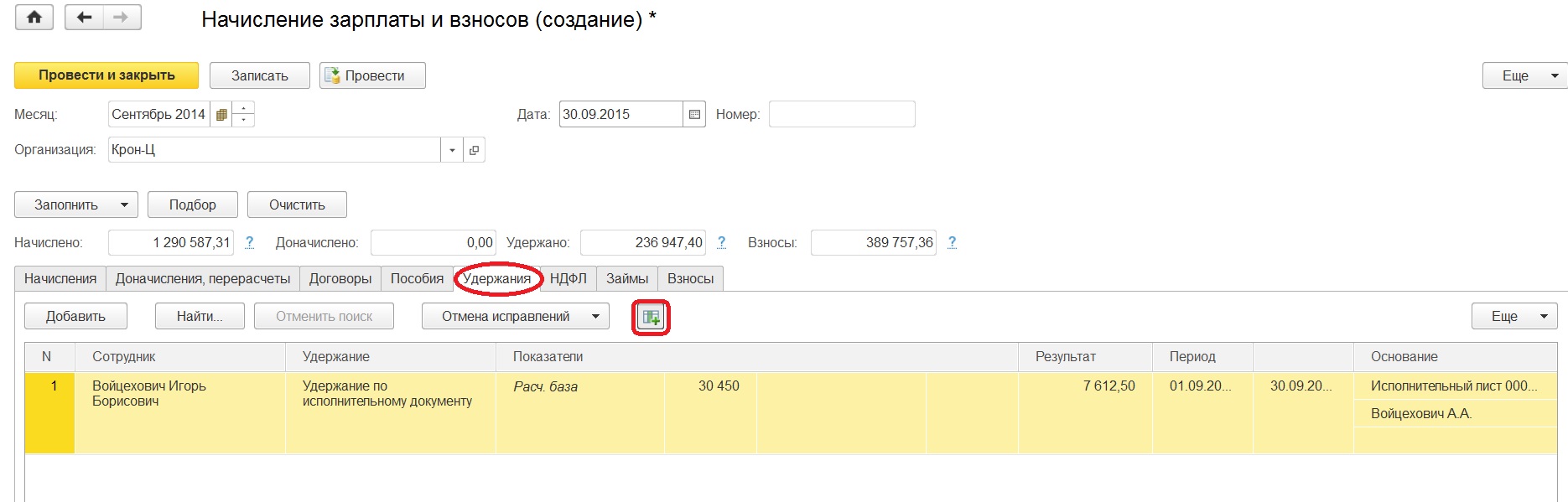The width and height of the screenshot is (1568, 502).
Task: Open the Заполнить dropdown button
Action: coord(76,204)
